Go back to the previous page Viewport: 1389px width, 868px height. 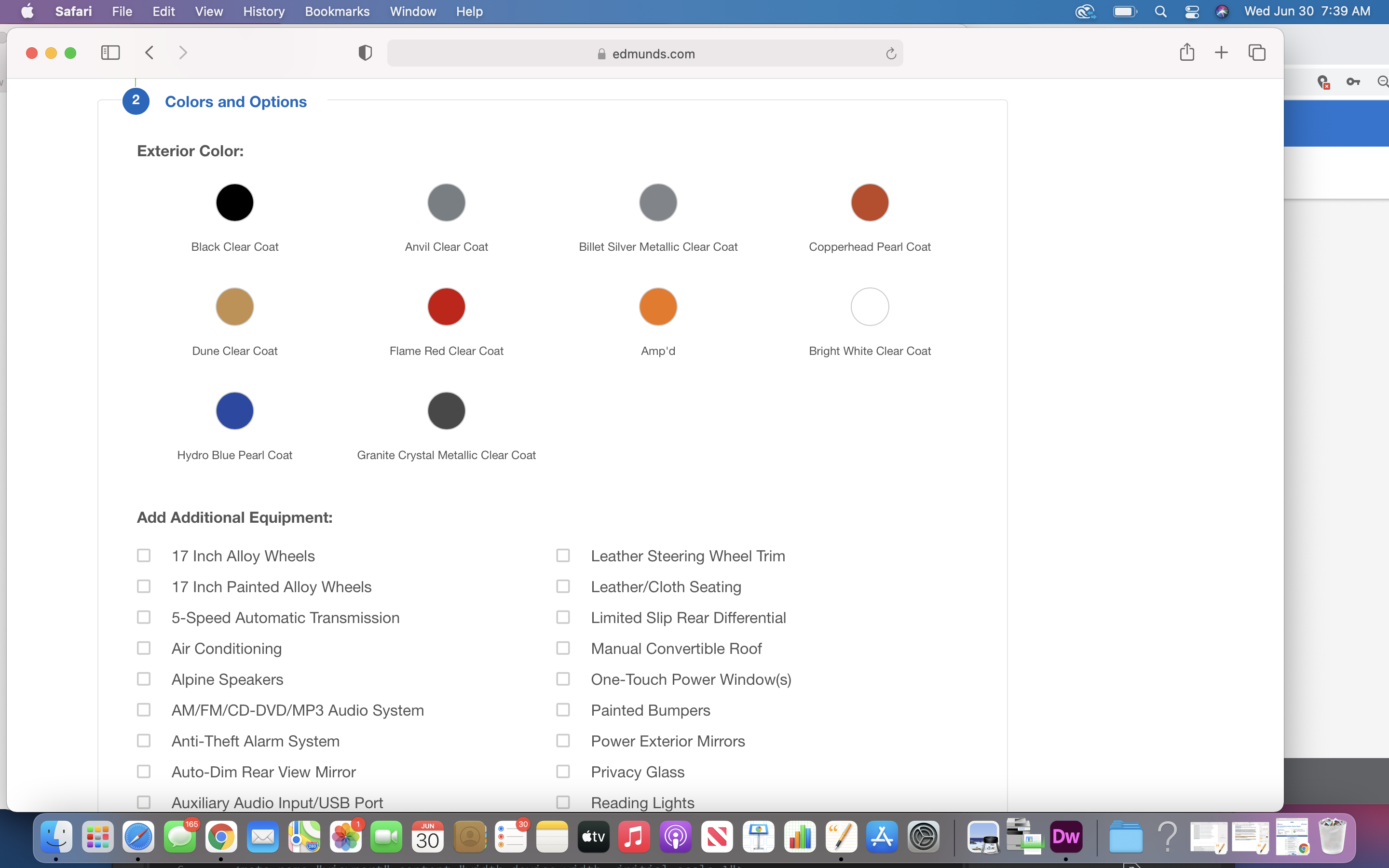[x=149, y=53]
